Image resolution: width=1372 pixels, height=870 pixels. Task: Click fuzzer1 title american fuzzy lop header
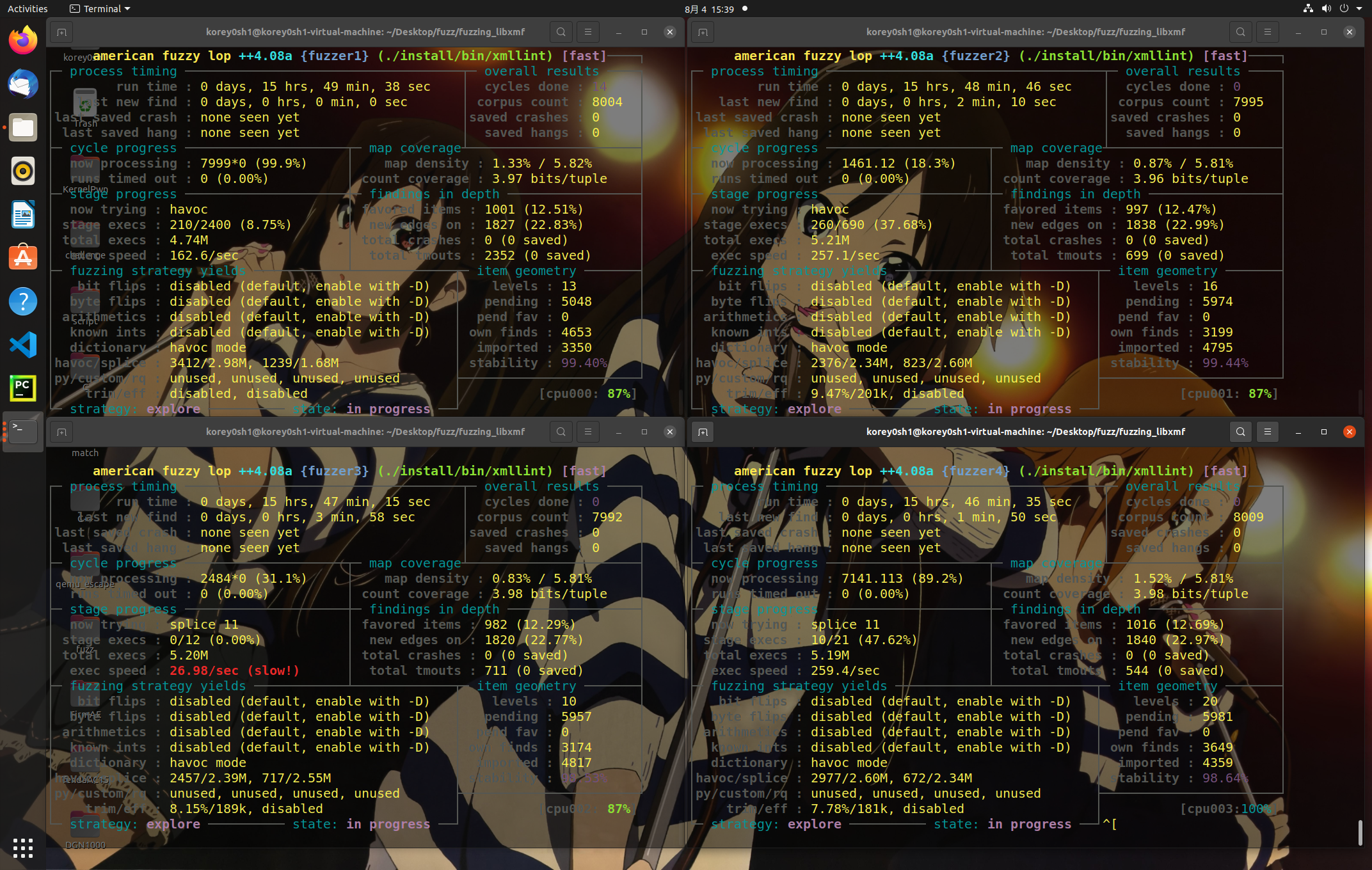tap(349, 56)
